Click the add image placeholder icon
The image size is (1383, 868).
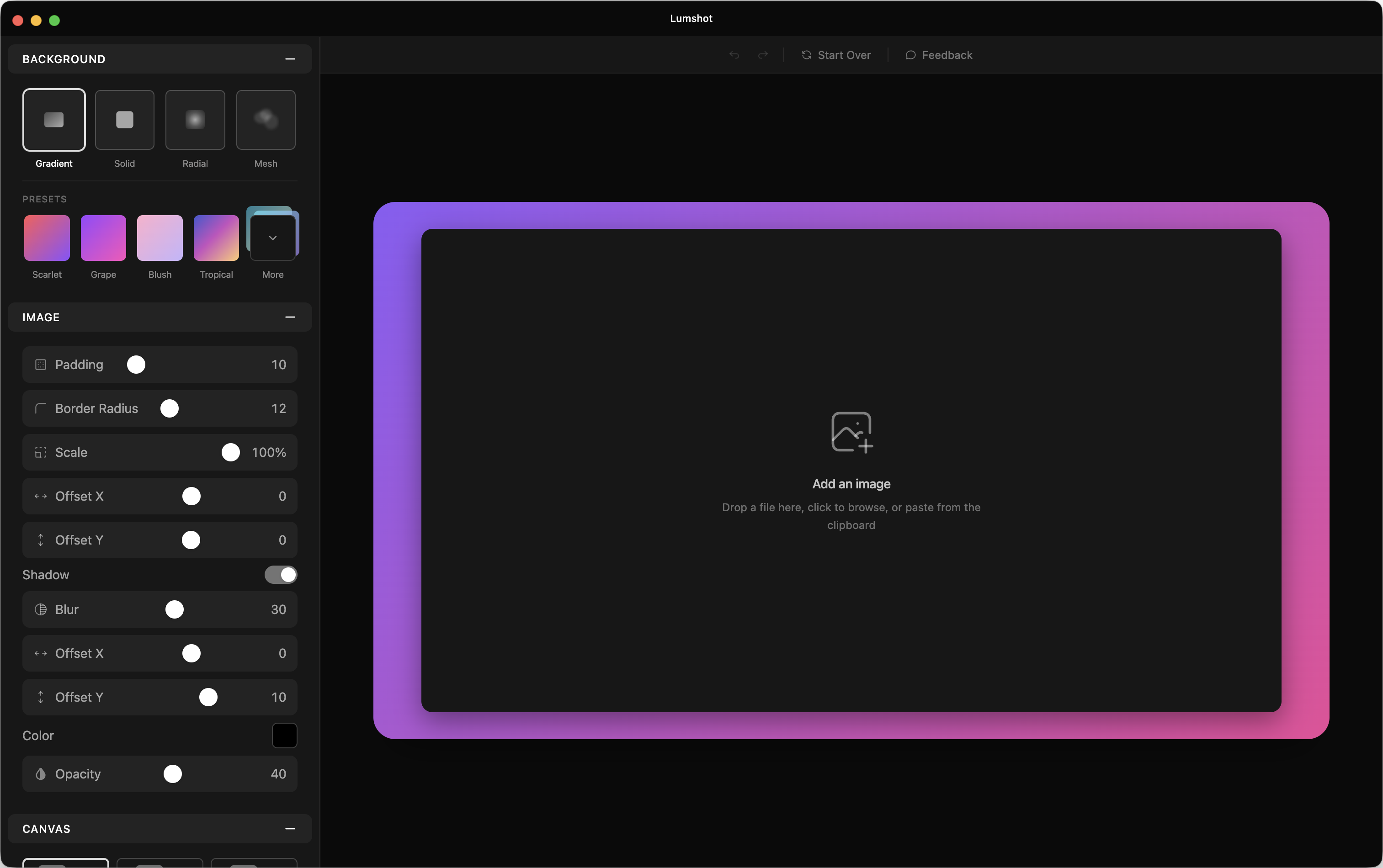click(851, 432)
